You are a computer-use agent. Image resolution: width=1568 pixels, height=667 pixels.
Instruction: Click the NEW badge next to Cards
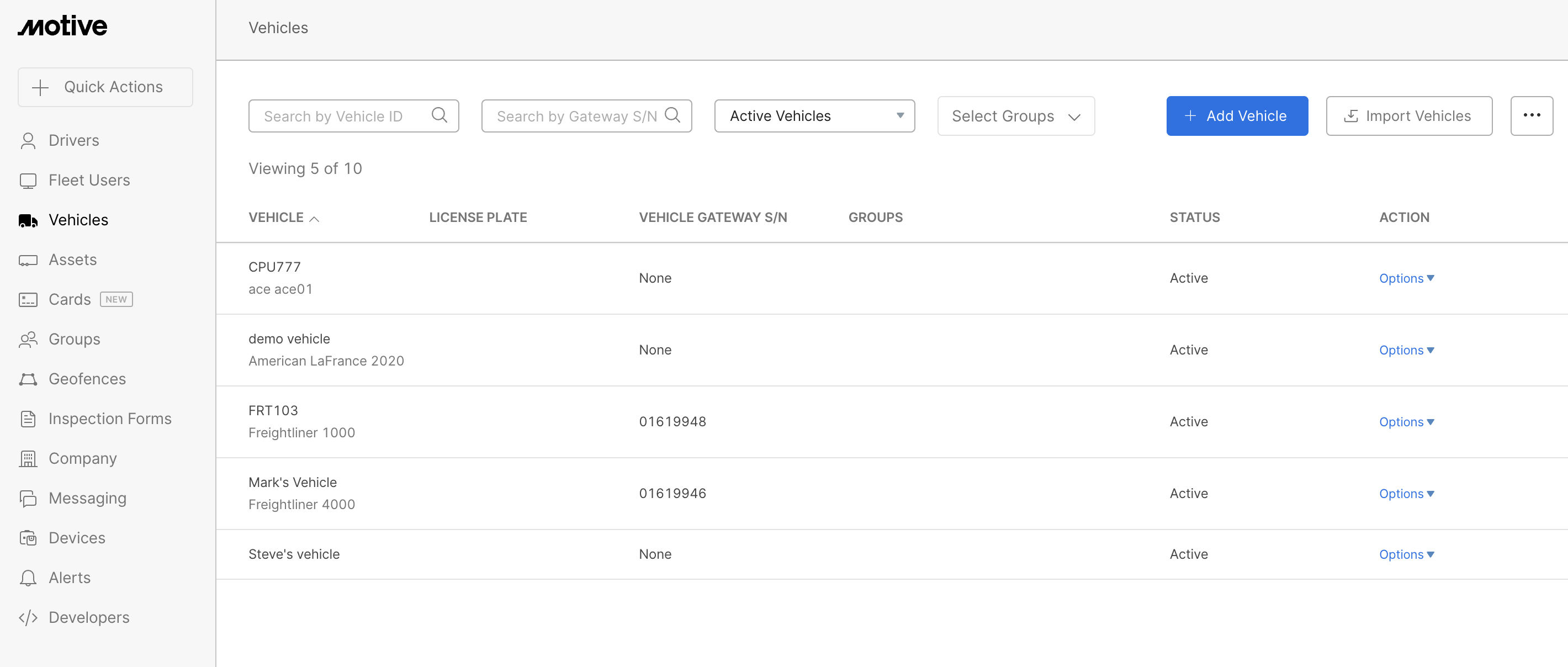click(116, 299)
